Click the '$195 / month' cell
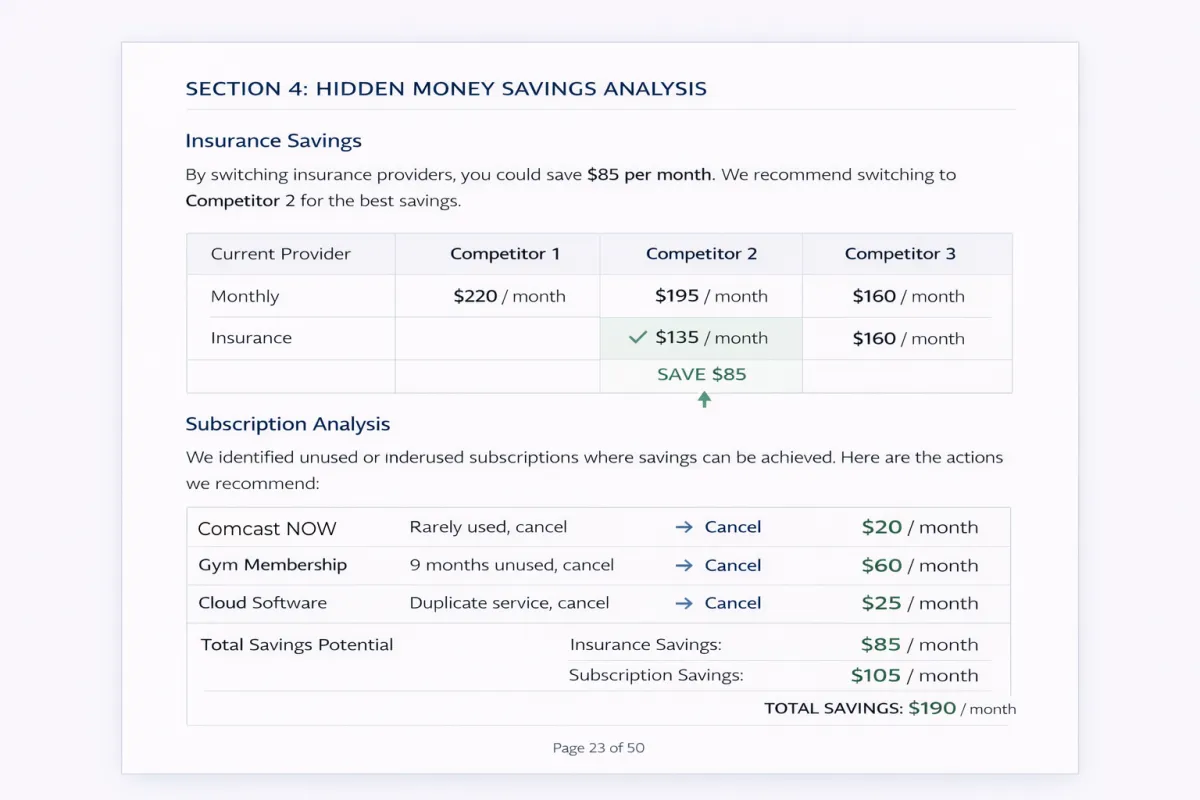 (711, 296)
